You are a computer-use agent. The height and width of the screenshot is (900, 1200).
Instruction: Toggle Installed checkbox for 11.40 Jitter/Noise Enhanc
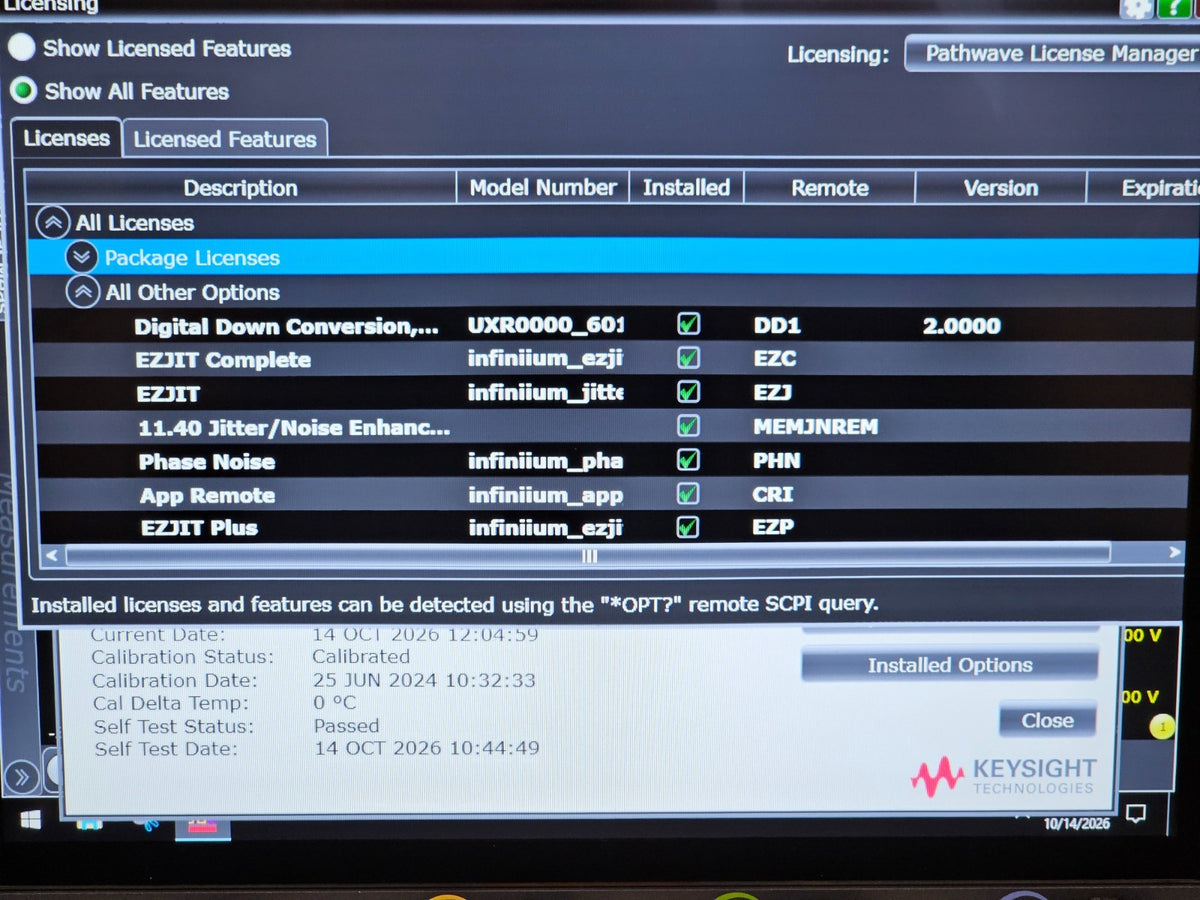(688, 425)
